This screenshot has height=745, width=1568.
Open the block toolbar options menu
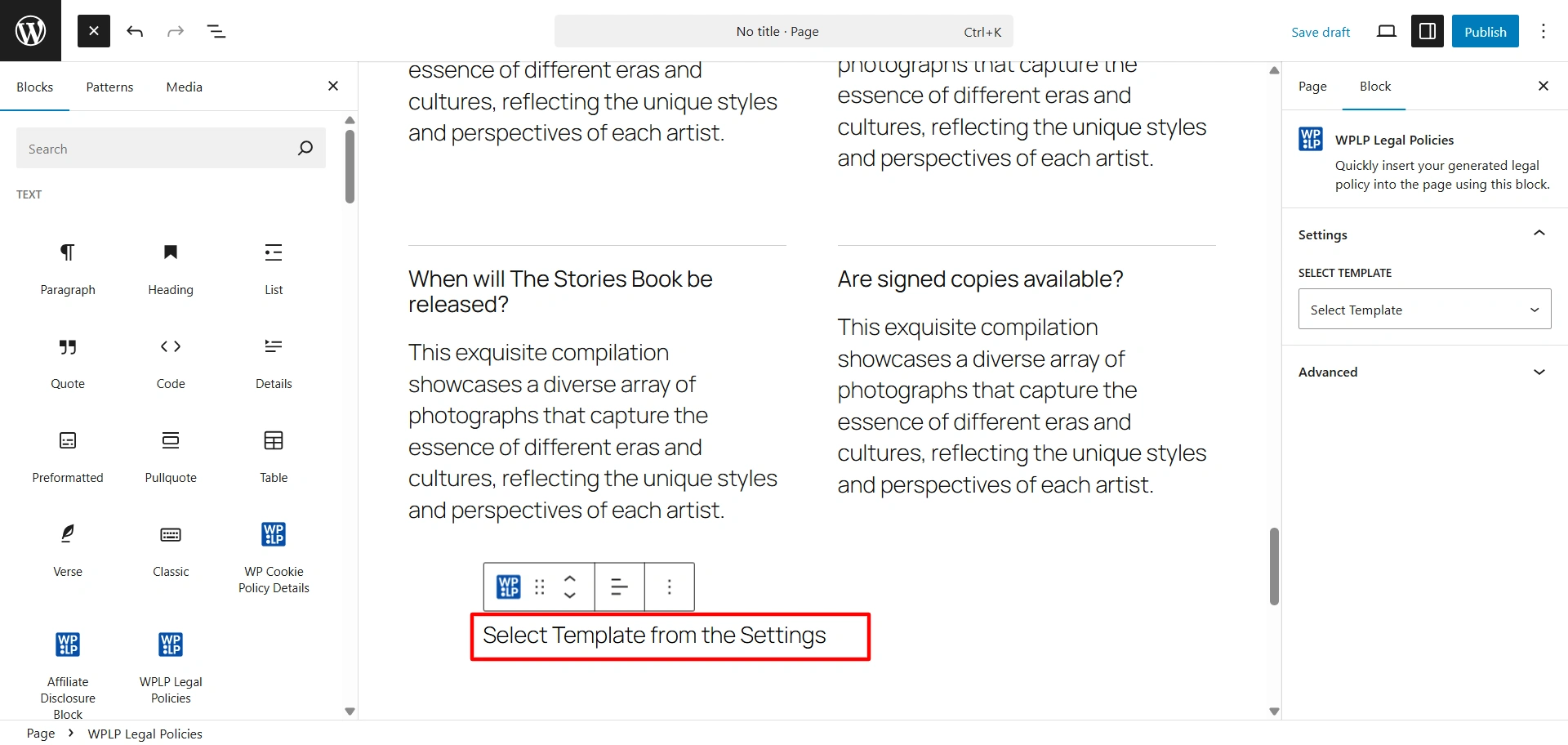[x=669, y=587]
